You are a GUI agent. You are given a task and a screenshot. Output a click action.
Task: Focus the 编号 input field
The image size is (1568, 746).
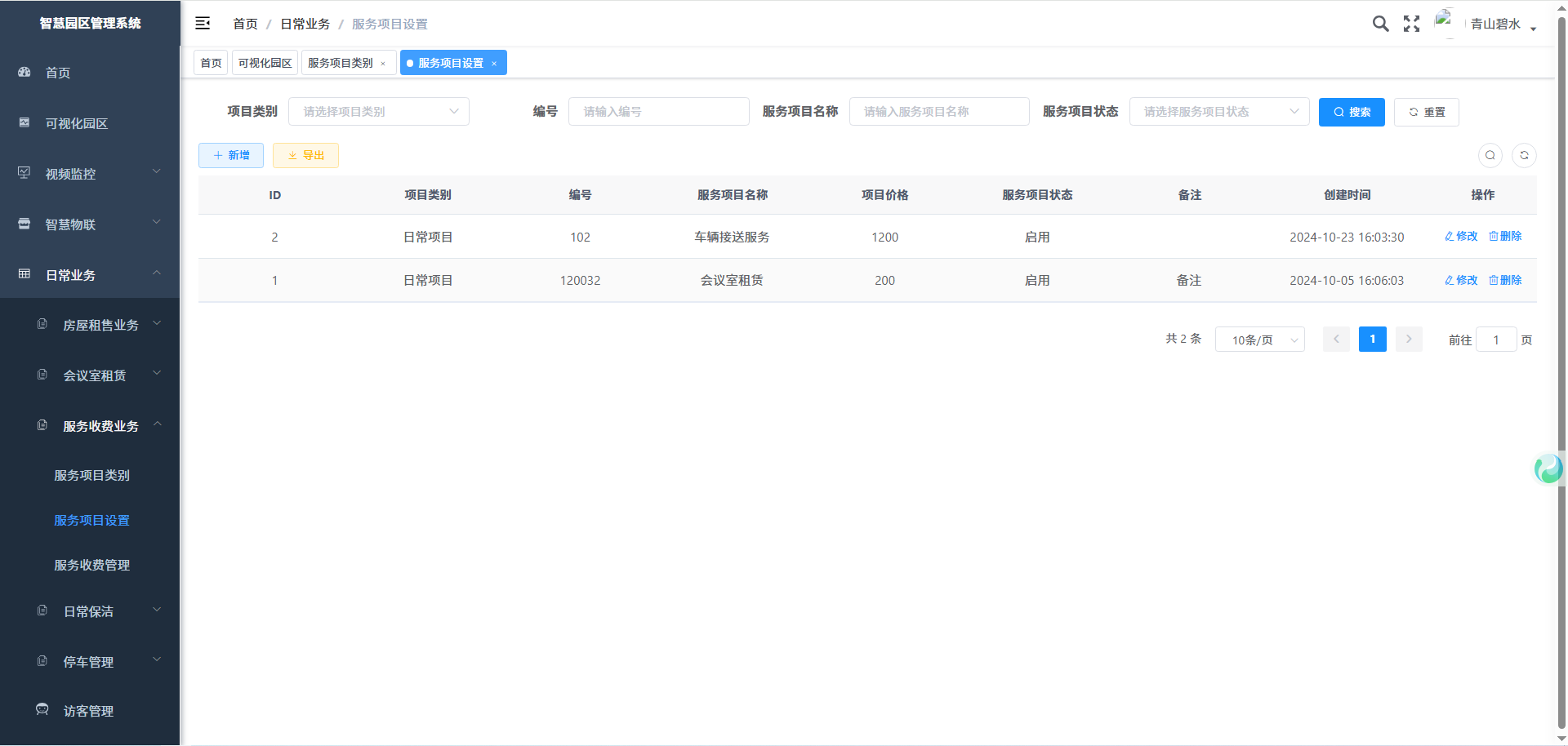[658, 112]
